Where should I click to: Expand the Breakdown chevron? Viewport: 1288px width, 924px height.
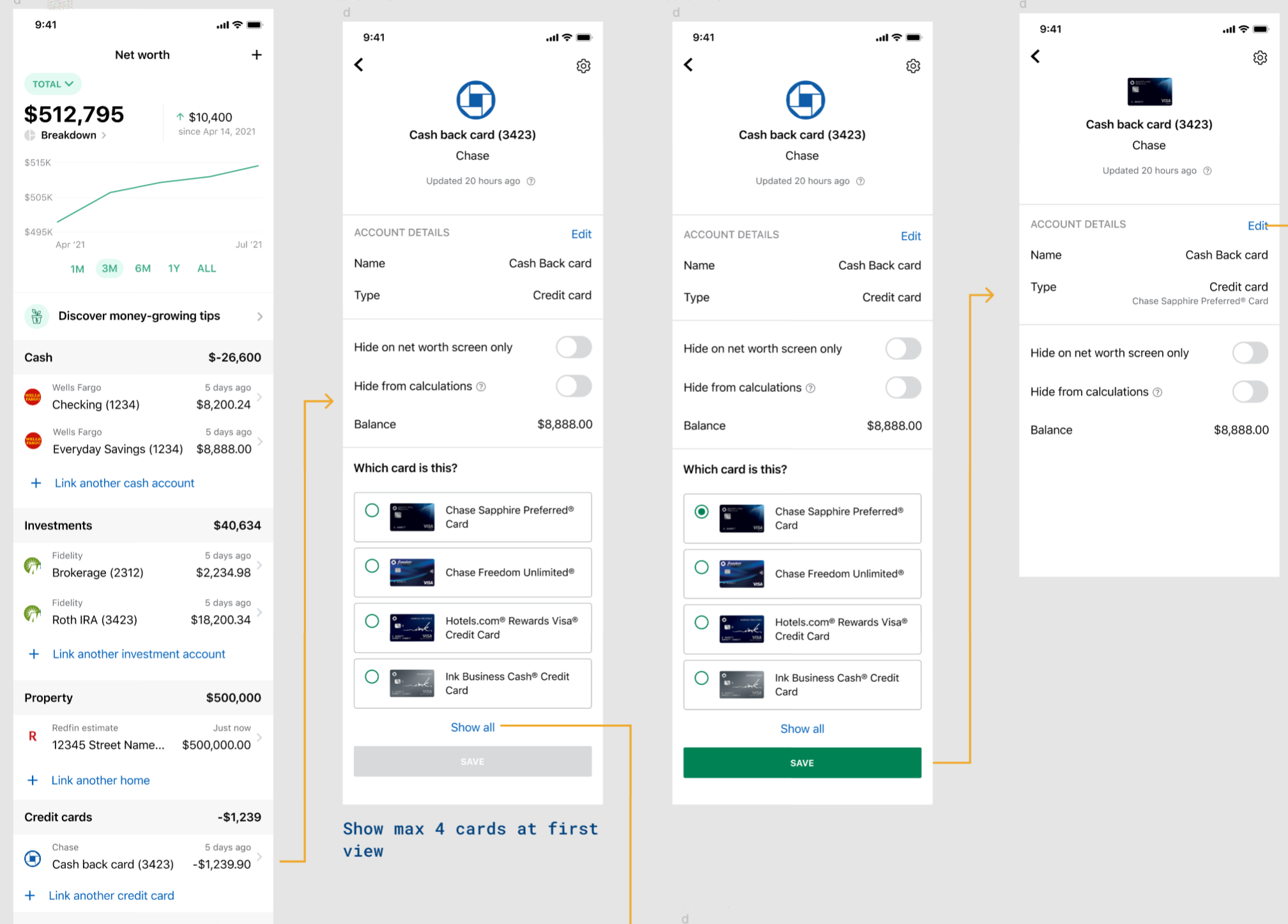tap(104, 135)
